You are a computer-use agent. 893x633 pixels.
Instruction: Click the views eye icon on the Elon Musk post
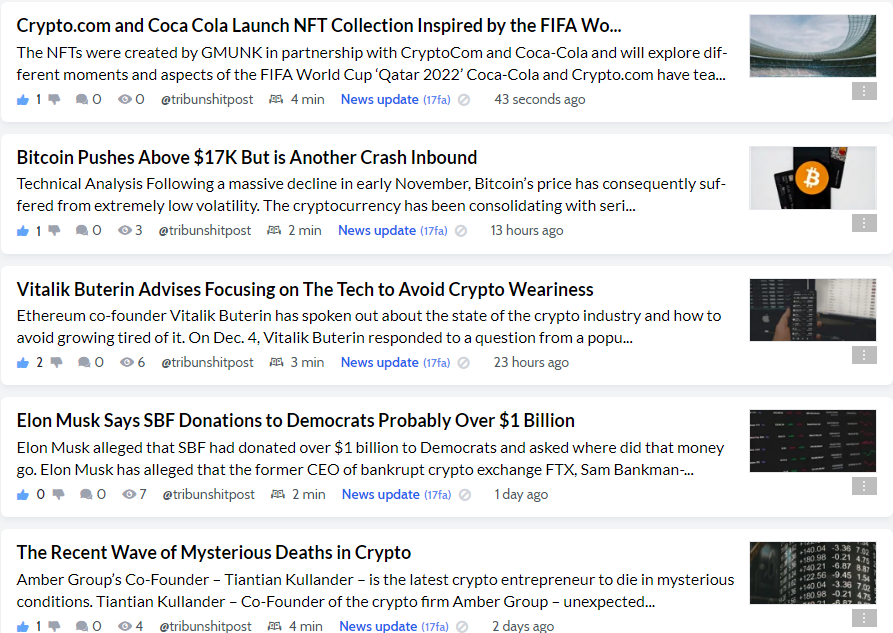pyautogui.click(x=129, y=494)
